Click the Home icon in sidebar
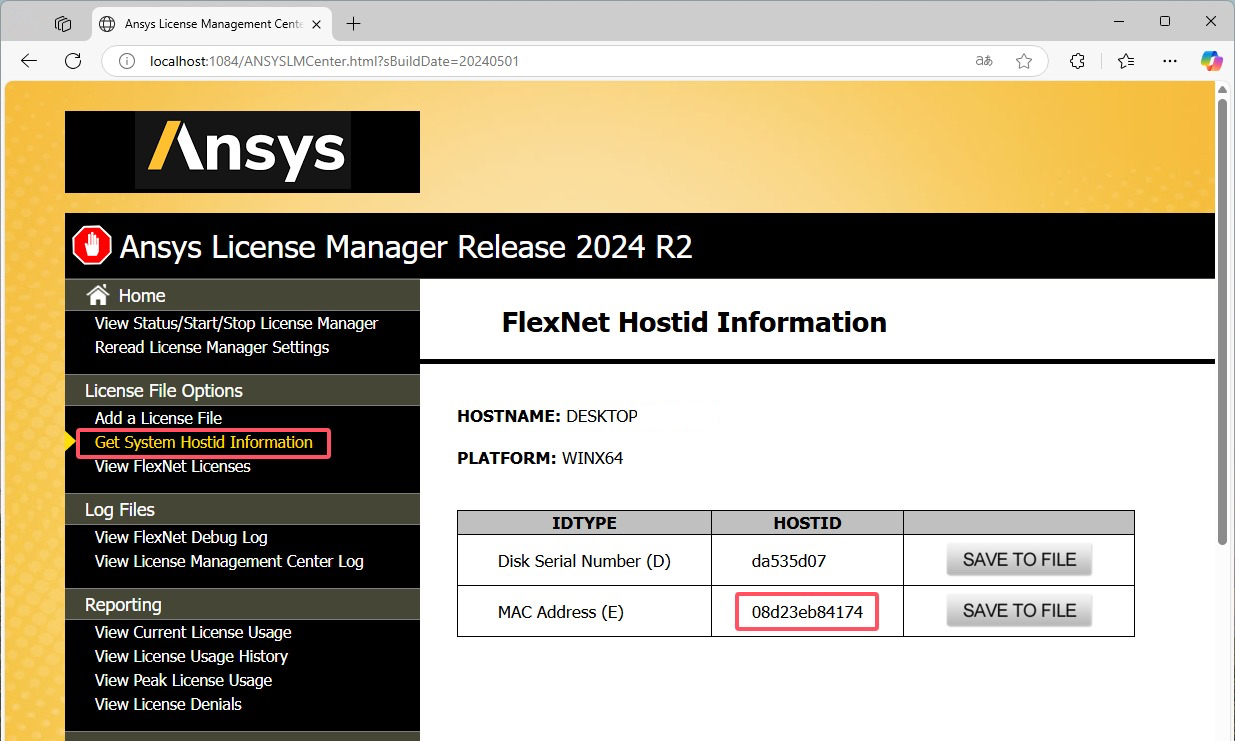Image resolution: width=1235 pixels, height=741 pixels. [x=98, y=295]
